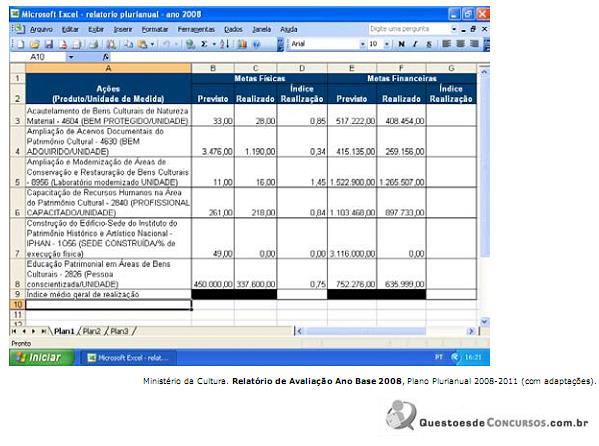The width and height of the screenshot is (599, 446).
Task: Click the next sheet tab navigation arrow
Action: pos(33,331)
